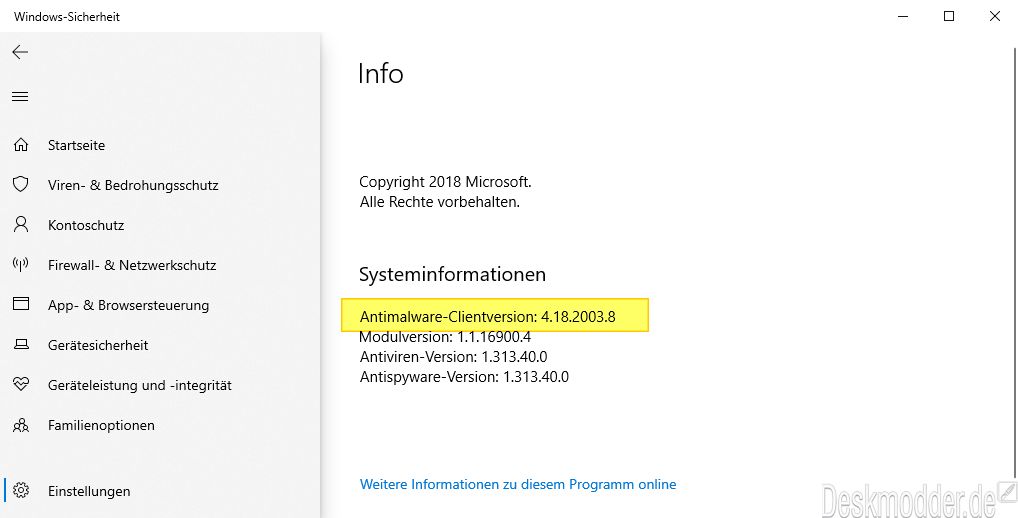Select Familienoptionen entry
Image resolution: width=1018 pixels, height=518 pixels.
(101, 425)
